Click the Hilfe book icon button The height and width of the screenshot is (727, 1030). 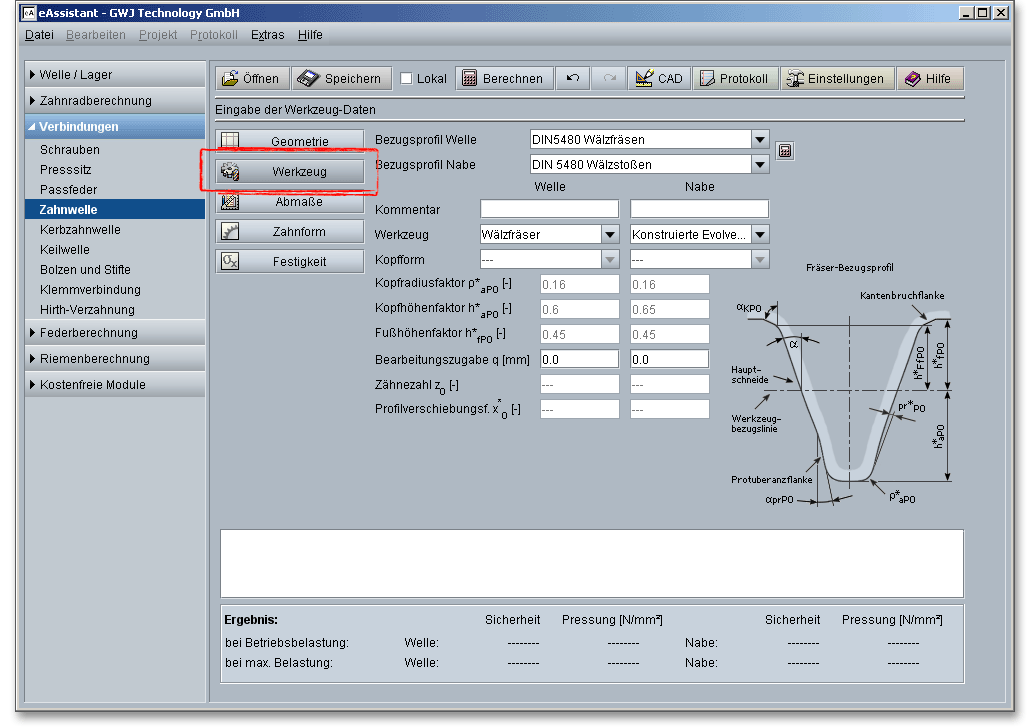click(929, 79)
